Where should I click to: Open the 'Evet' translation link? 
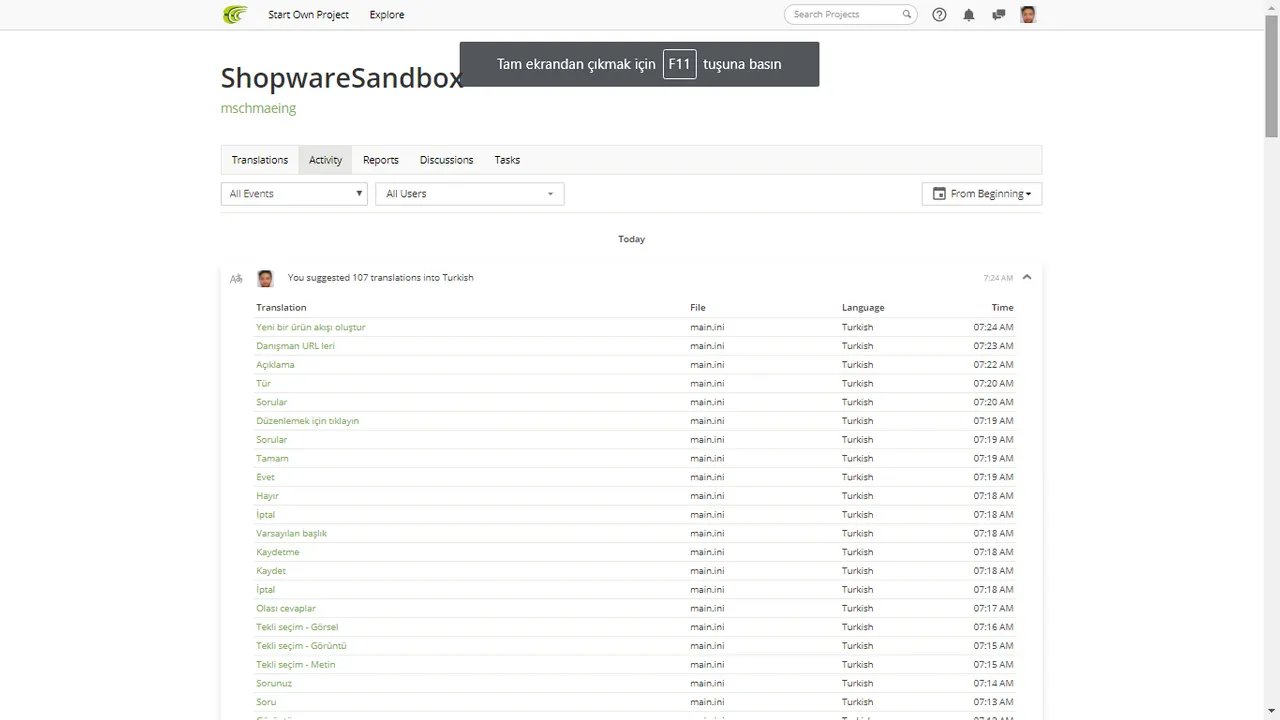(265, 477)
